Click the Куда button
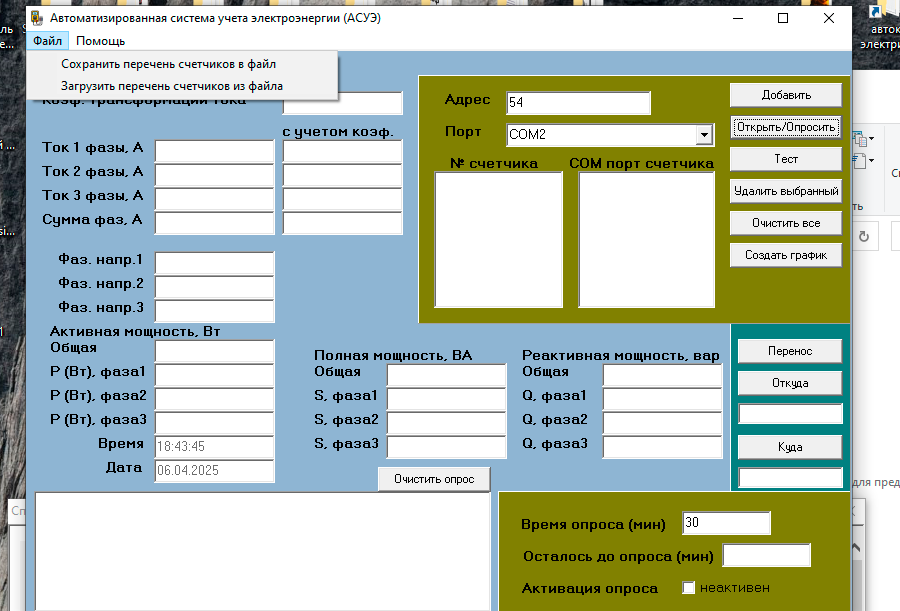900x611 pixels. (790, 447)
